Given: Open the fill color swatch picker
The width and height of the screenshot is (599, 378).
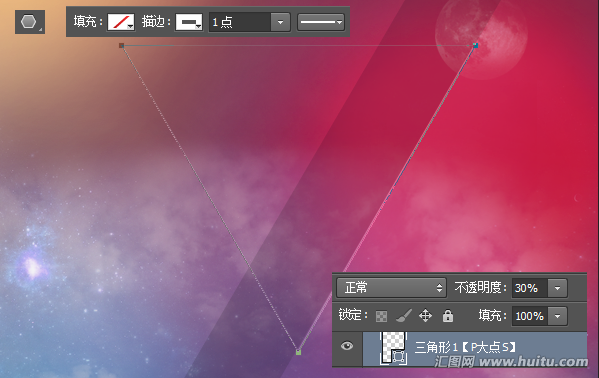Looking at the screenshot, I should click(121, 22).
